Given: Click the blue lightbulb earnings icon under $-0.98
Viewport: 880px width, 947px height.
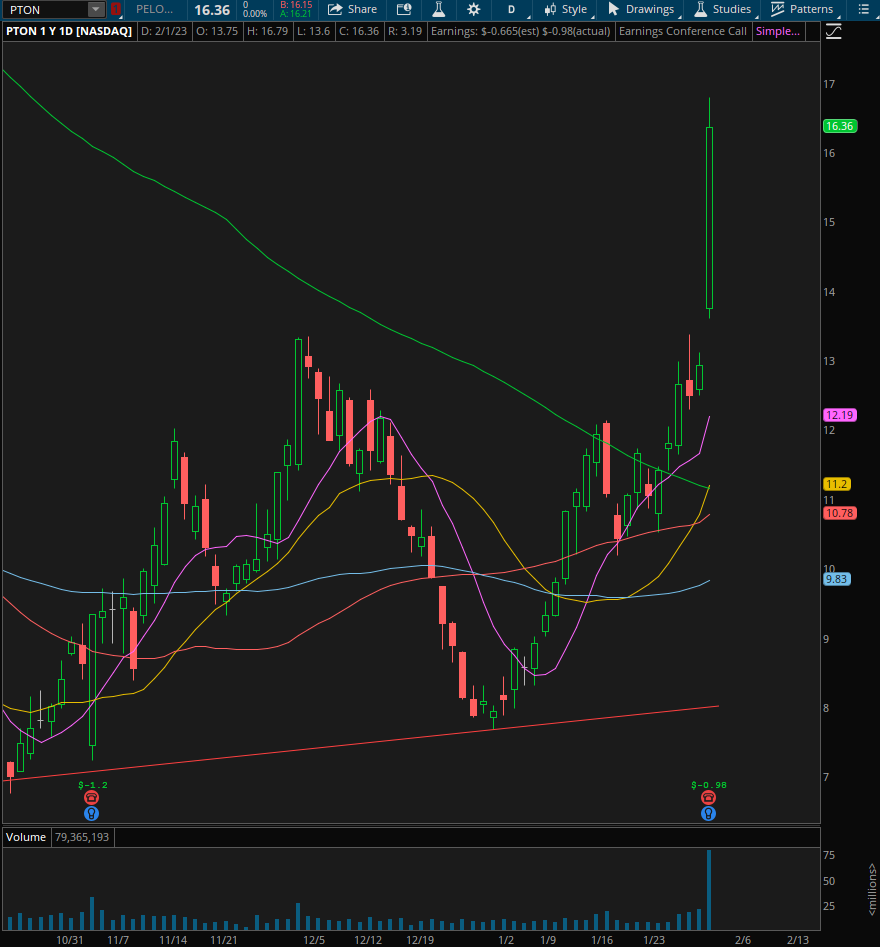Looking at the screenshot, I should pyautogui.click(x=708, y=814).
